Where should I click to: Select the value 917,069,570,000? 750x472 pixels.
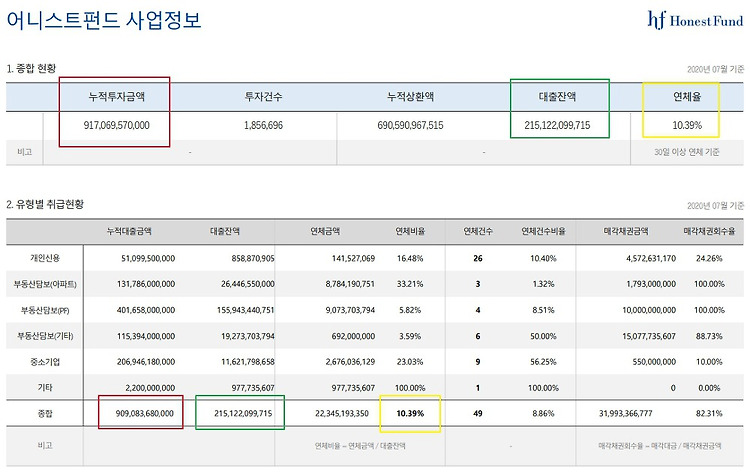coord(117,125)
